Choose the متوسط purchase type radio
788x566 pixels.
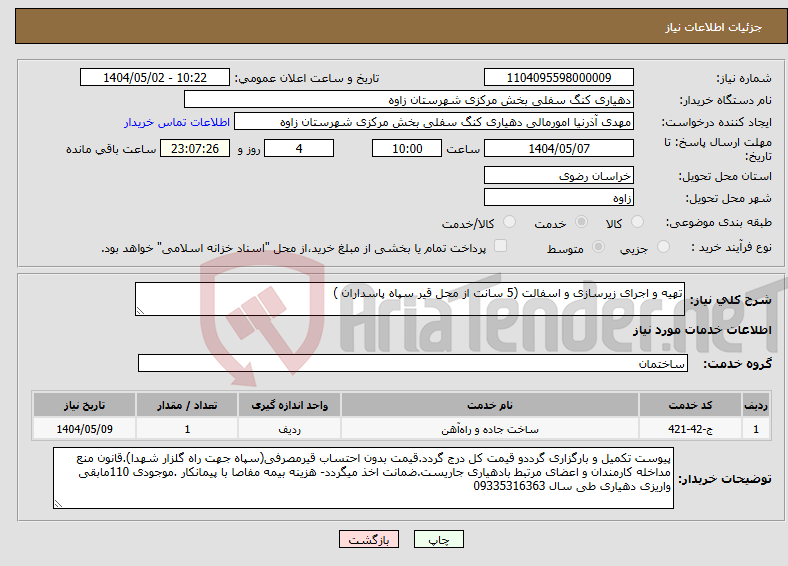coord(598,246)
